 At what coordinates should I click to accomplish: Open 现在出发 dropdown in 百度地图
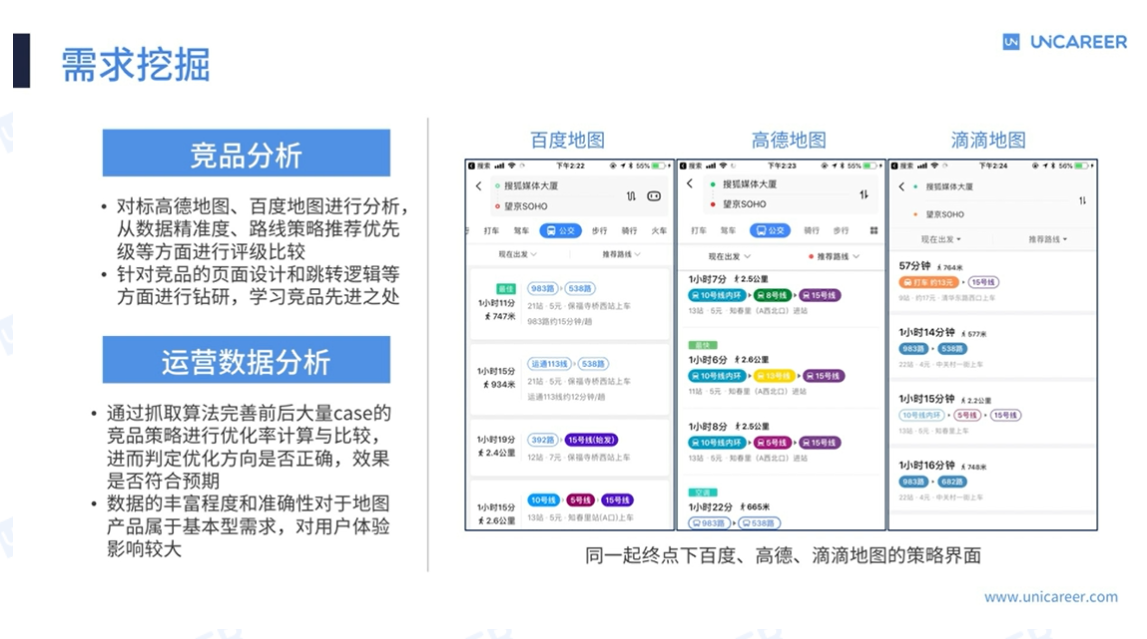pos(518,254)
